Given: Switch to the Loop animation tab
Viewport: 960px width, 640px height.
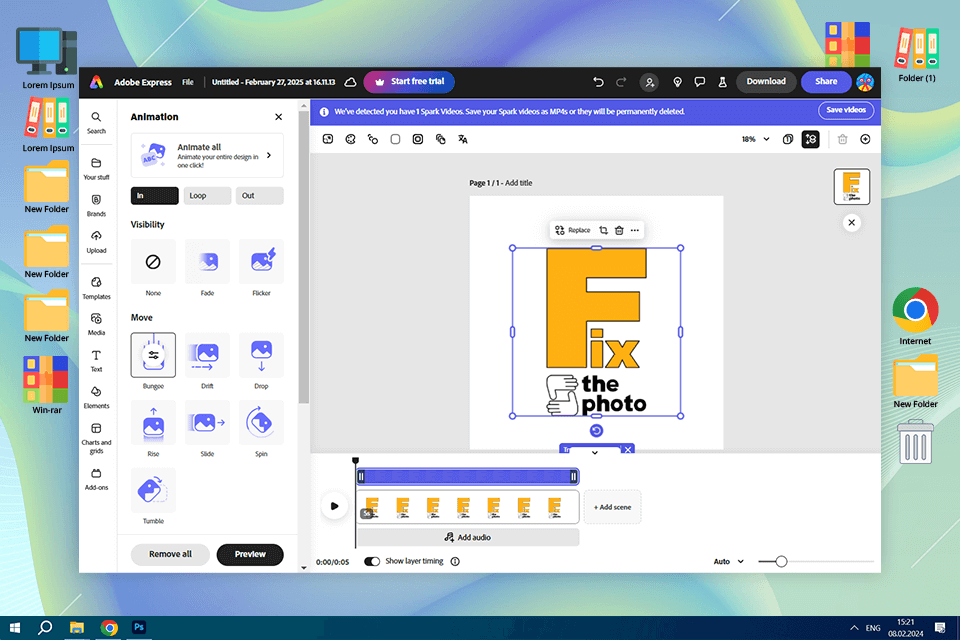Looking at the screenshot, I should pos(207,196).
